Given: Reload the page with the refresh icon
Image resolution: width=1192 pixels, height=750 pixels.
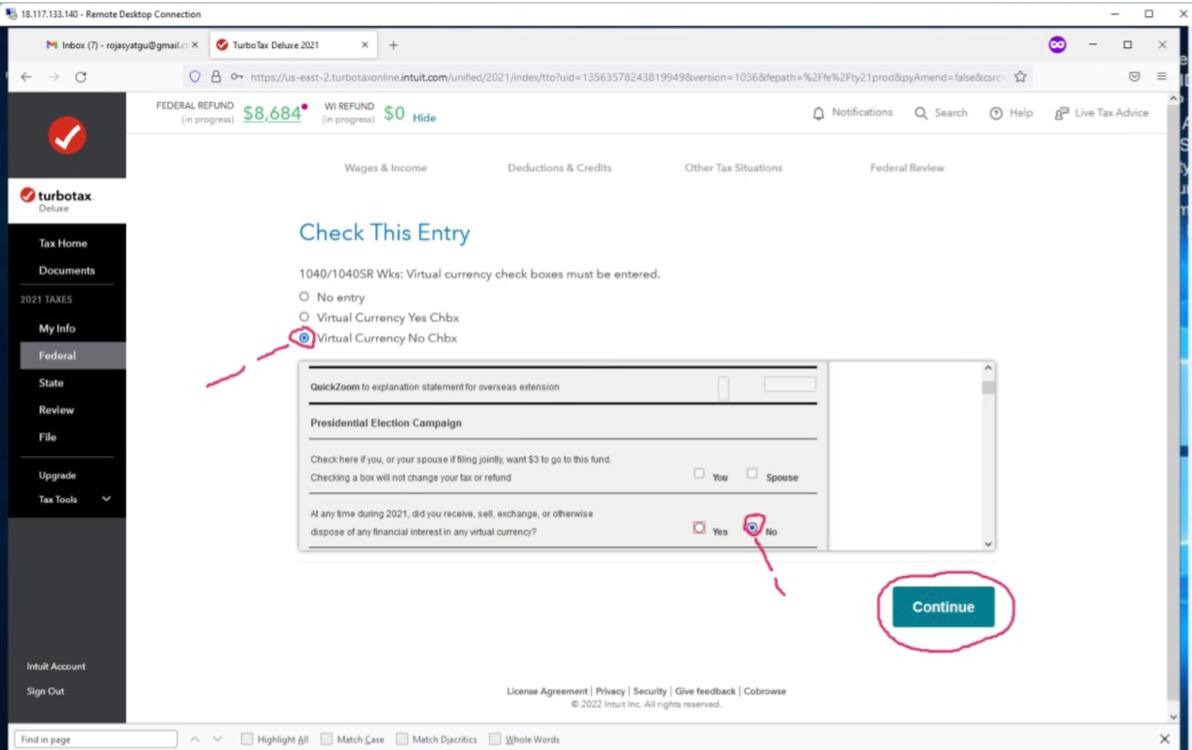Looking at the screenshot, I should (81, 77).
